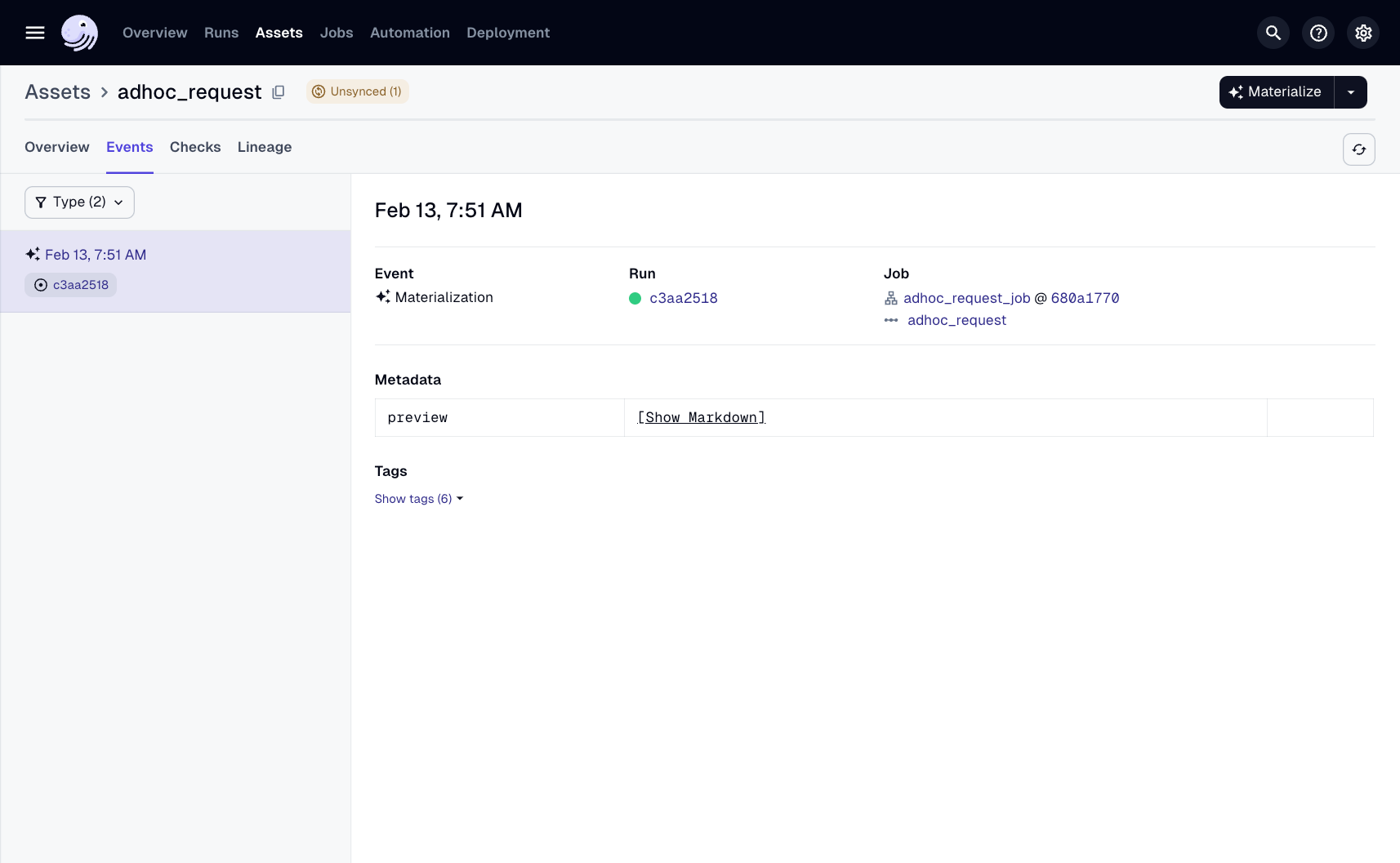The width and height of the screenshot is (1400, 863).
Task: Open the Checks tab
Action: [x=195, y=147]
